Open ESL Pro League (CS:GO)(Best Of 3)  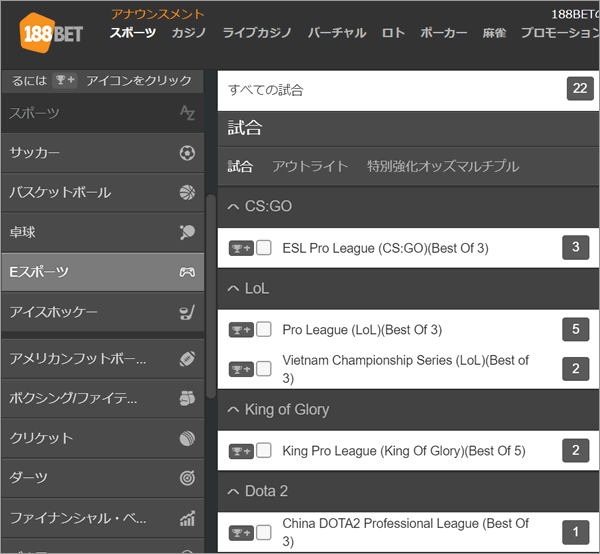pyautogui.click(x=385, y=248)
